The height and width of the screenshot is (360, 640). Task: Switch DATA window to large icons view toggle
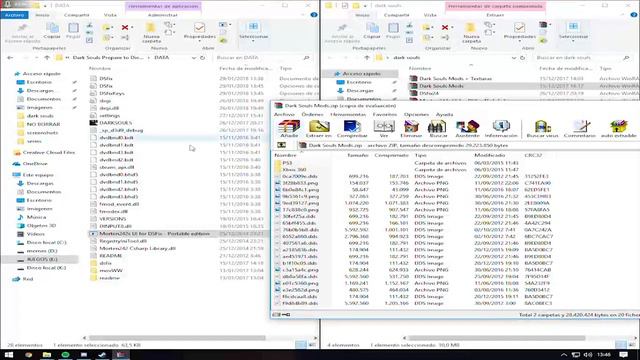pyautogui.click(x=312, y=345)
